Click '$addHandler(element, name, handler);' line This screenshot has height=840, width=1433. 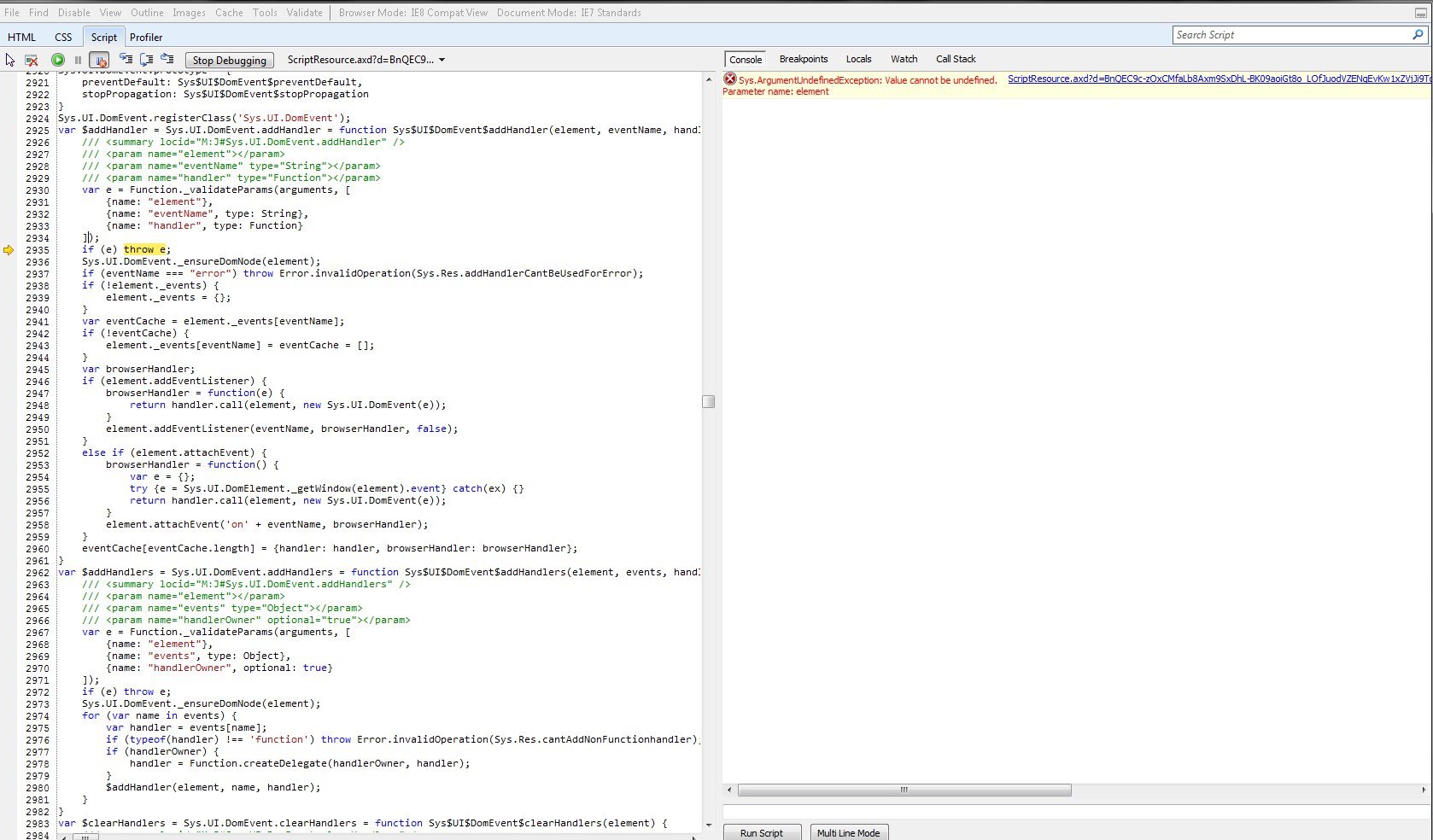[213, 788]
